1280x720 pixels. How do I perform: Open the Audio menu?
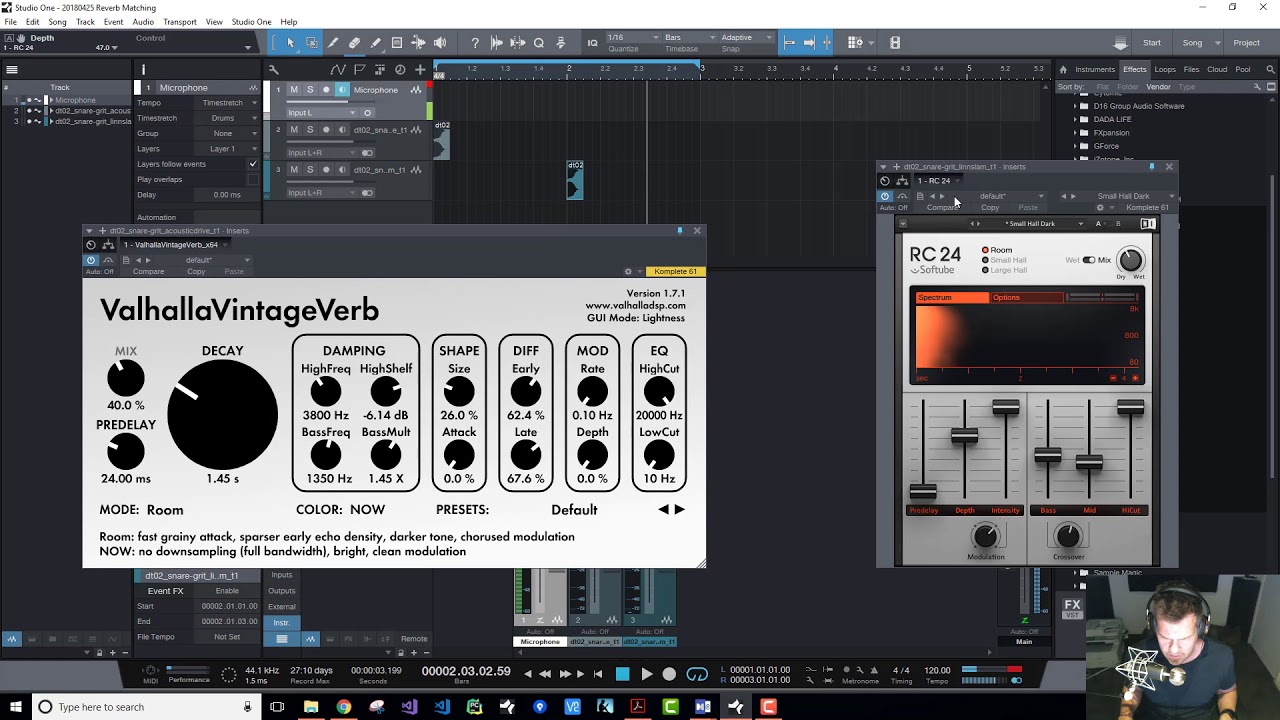point(143,22)
